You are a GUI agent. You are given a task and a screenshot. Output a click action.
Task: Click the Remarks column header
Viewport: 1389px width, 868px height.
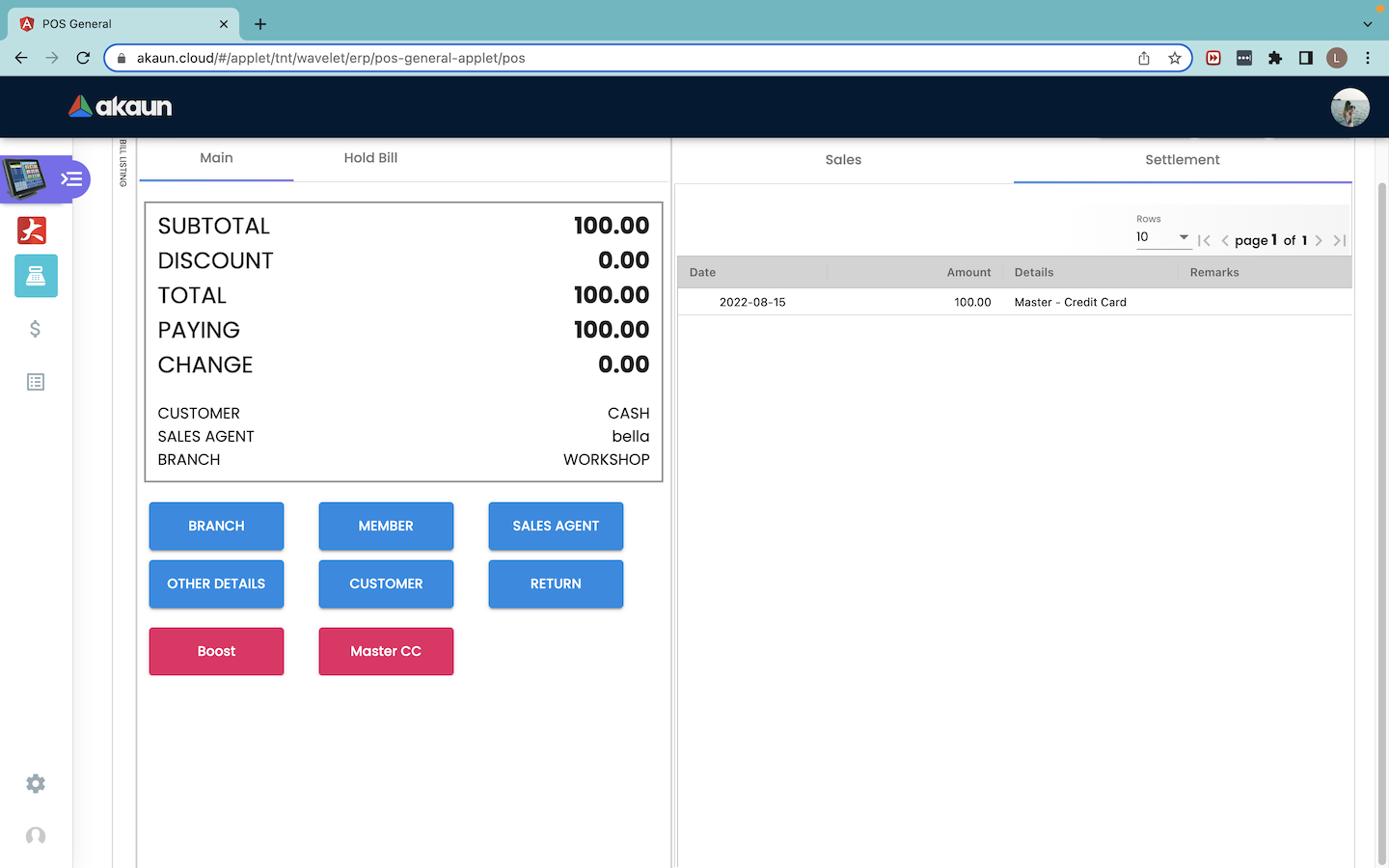1214,272
